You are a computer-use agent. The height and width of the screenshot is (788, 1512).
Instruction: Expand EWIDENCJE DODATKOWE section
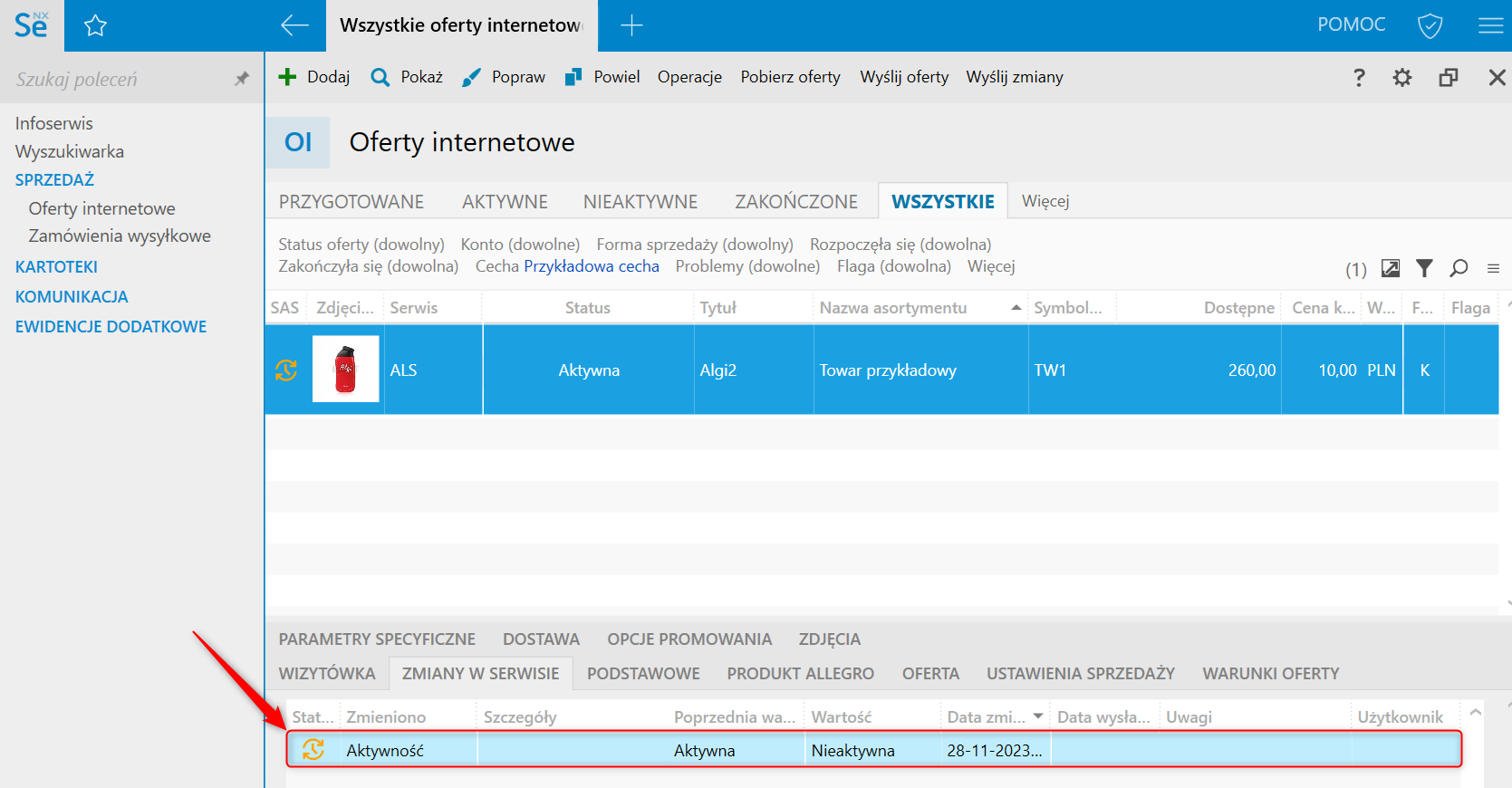111,326
